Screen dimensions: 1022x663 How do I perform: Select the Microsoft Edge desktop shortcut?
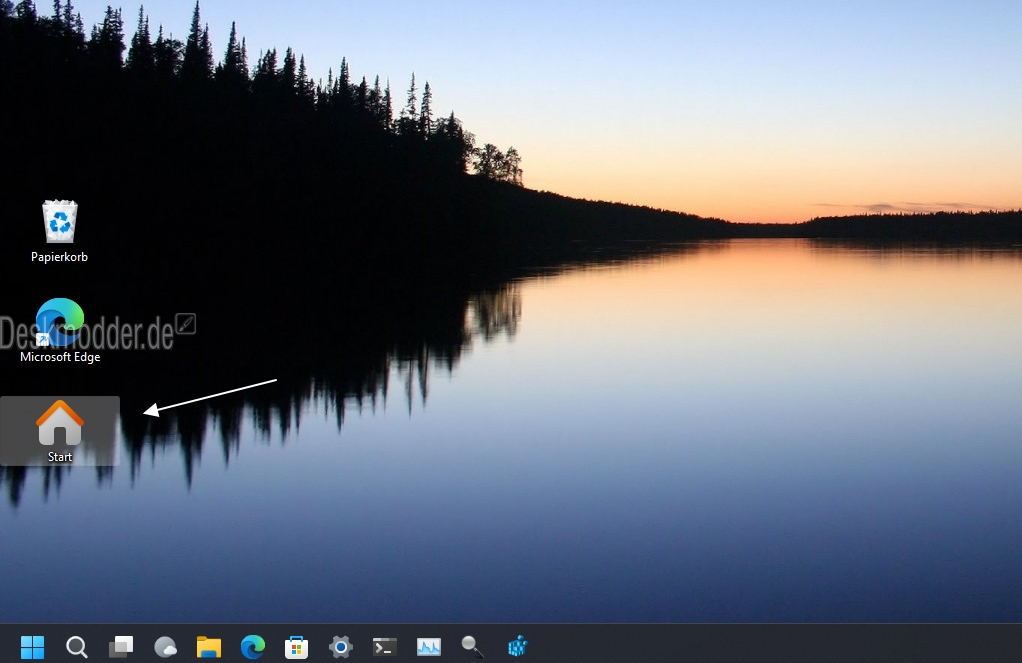pyautogui.click(x=59, y=323)
